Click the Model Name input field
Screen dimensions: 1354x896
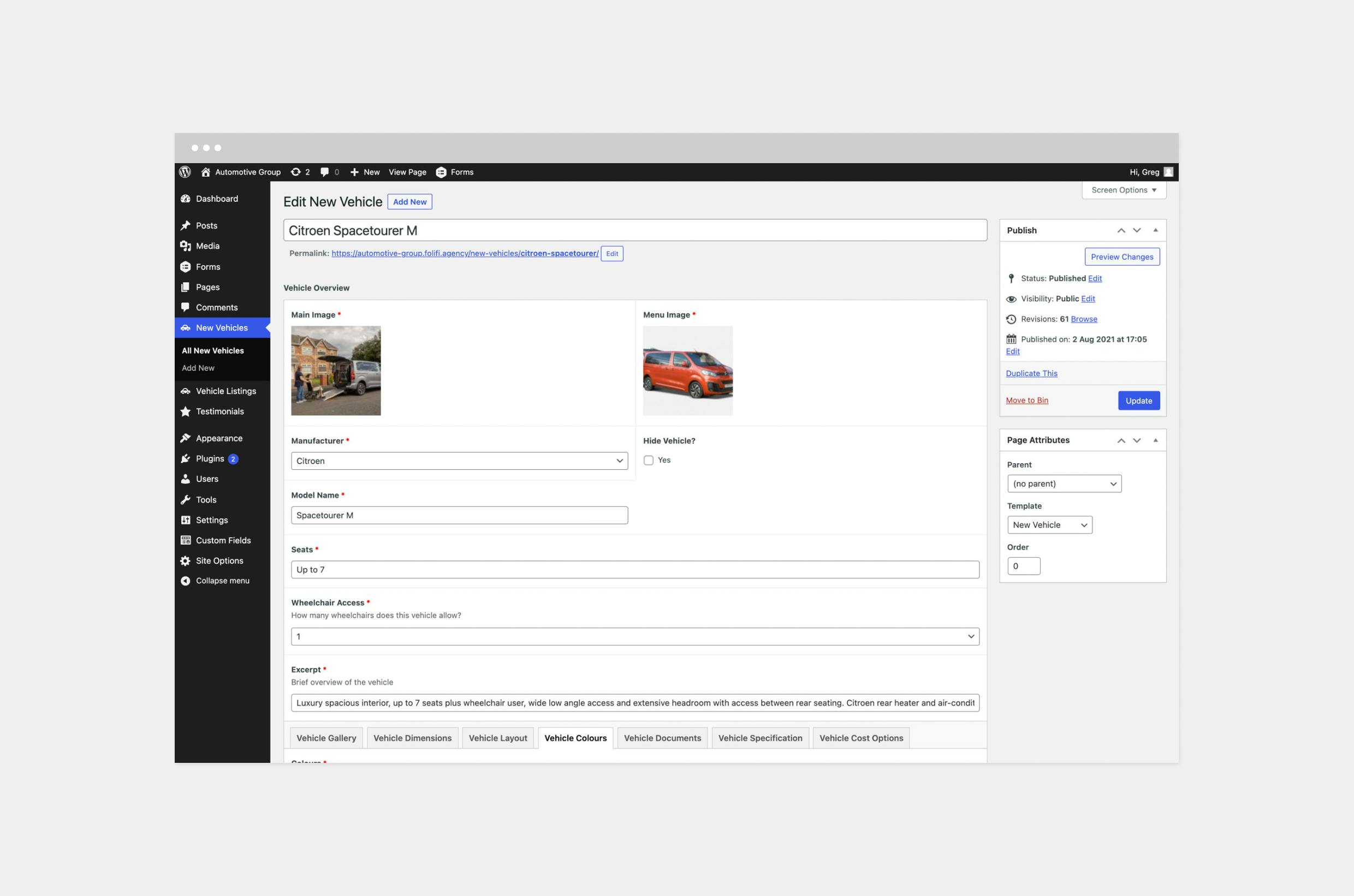(459, 516)
